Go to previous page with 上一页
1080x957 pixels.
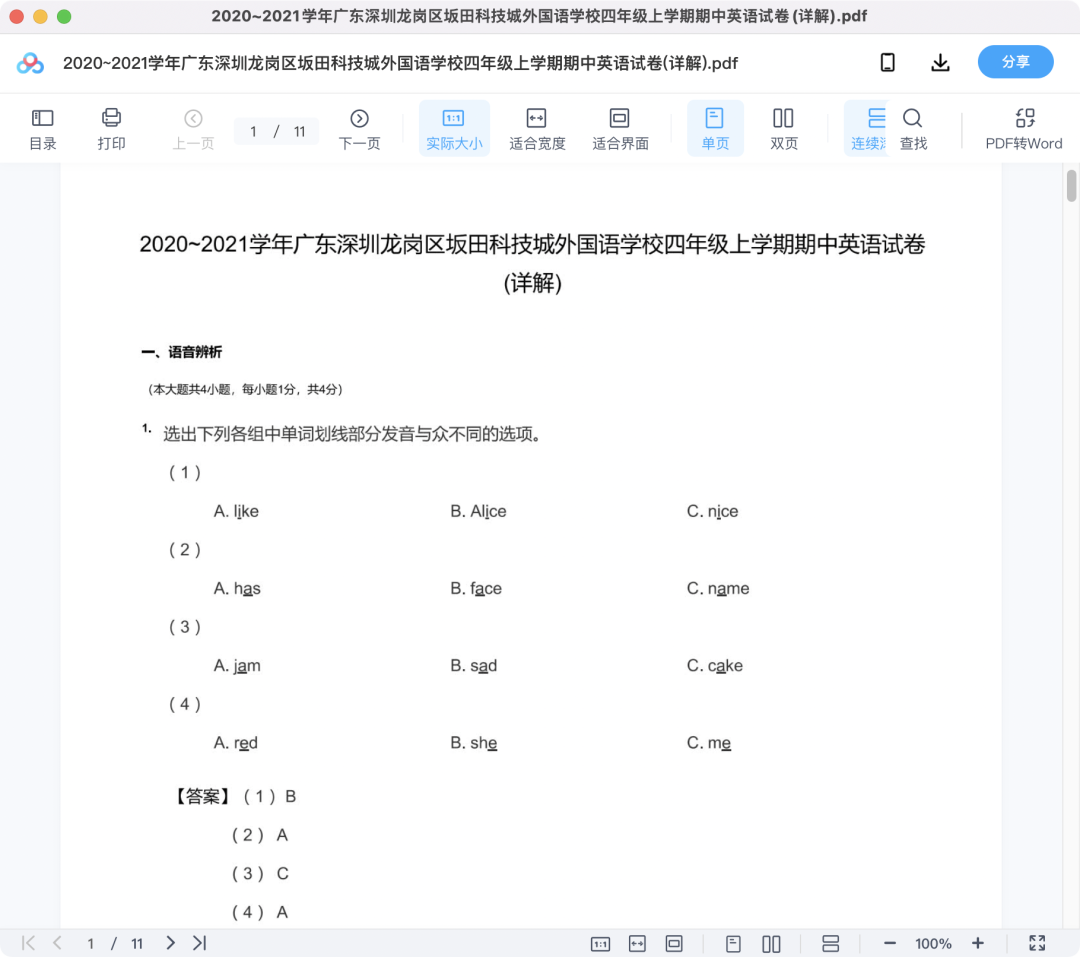tap(194, 129)
